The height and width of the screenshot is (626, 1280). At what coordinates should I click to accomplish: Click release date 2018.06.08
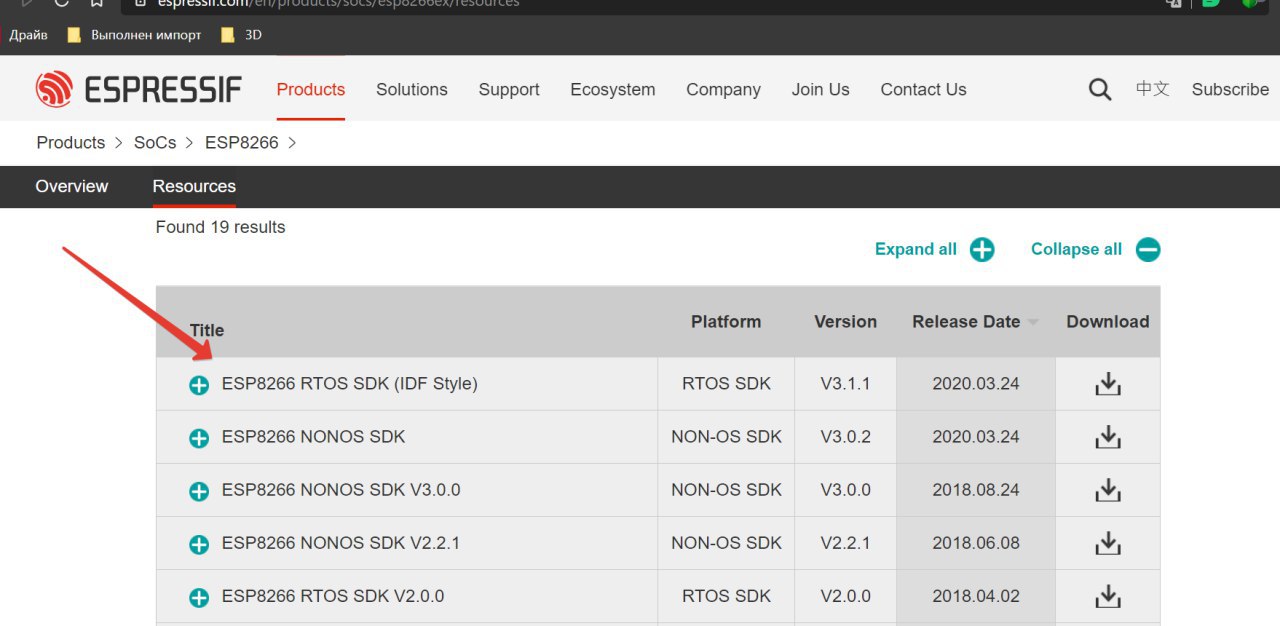976,543
